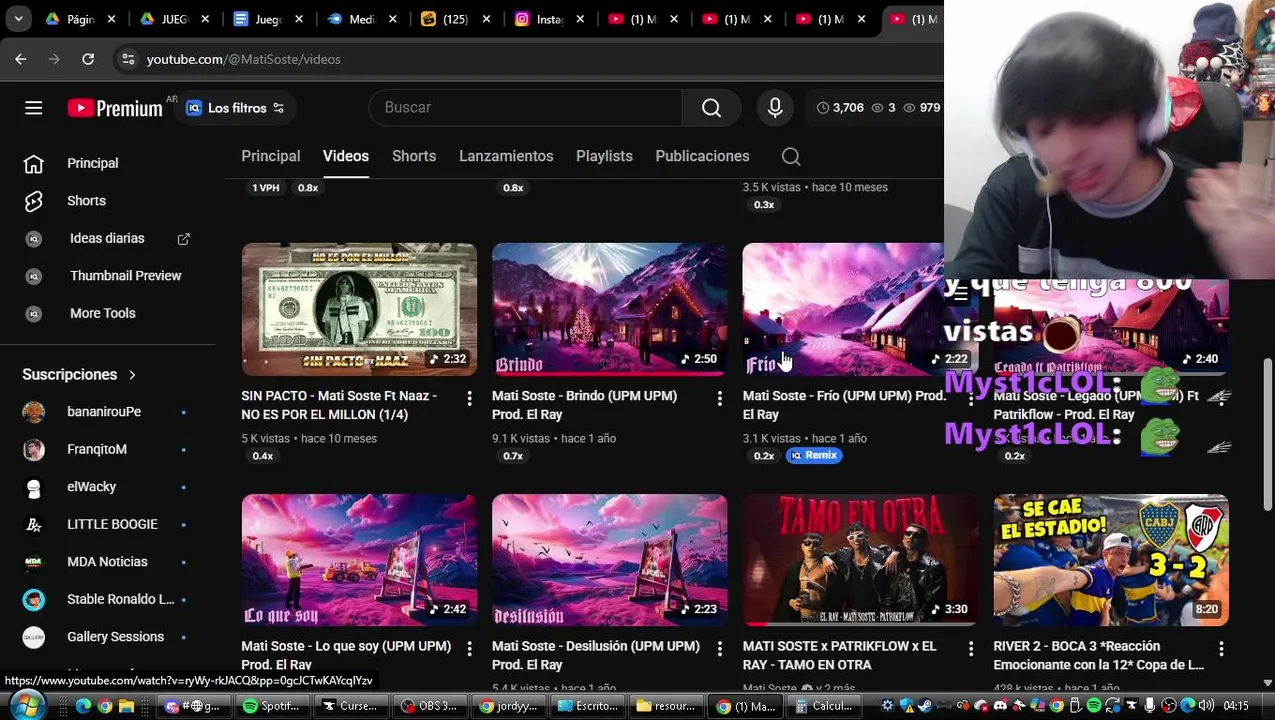Close the Página browser tab
The height and width of the screenshot is (720, 1275).
pyautogui.click(x=111, y=19)
